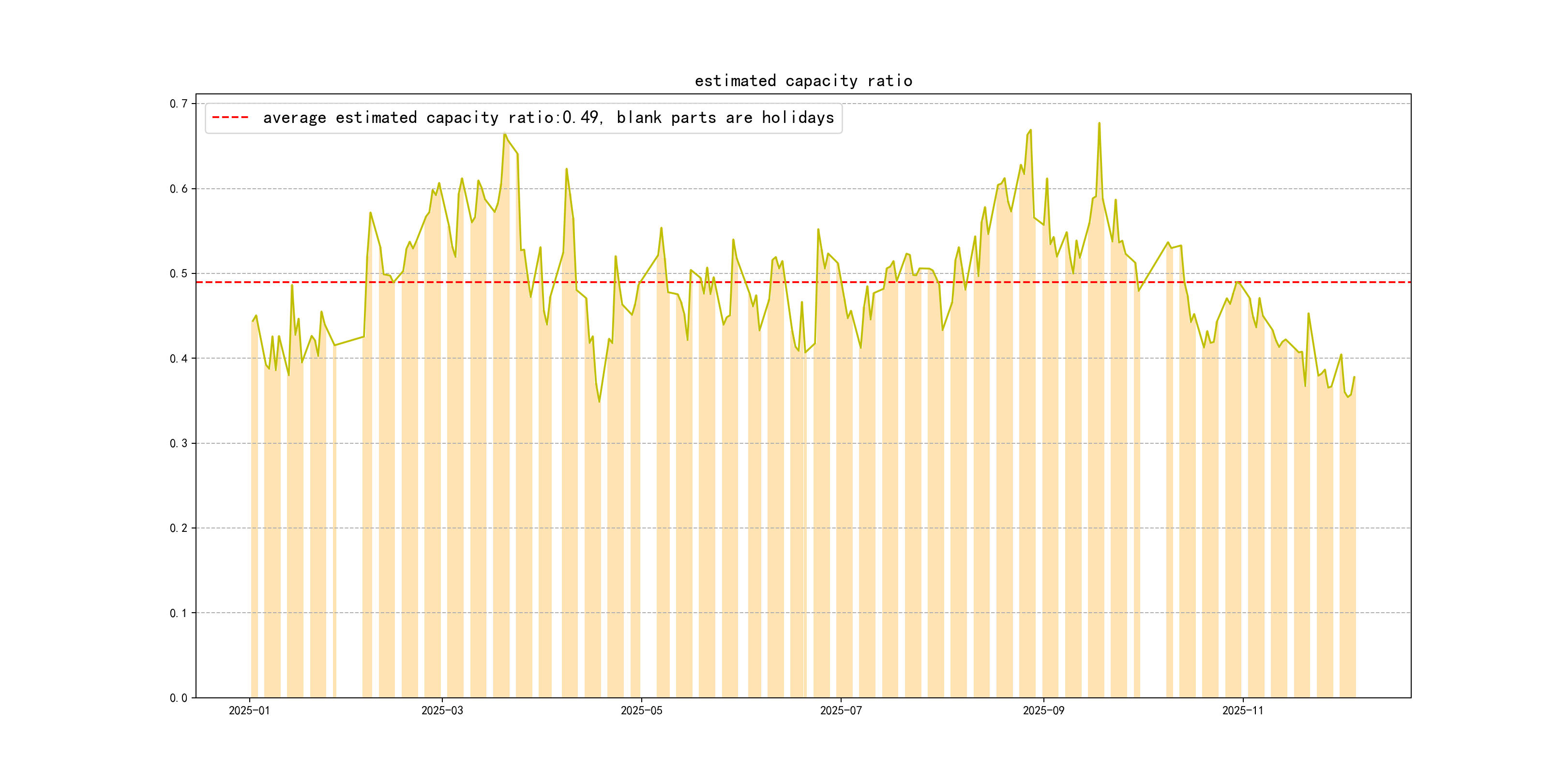Click the 0.4 y-axis tick label
The image size is (1568, 784).
coord(179,359)
